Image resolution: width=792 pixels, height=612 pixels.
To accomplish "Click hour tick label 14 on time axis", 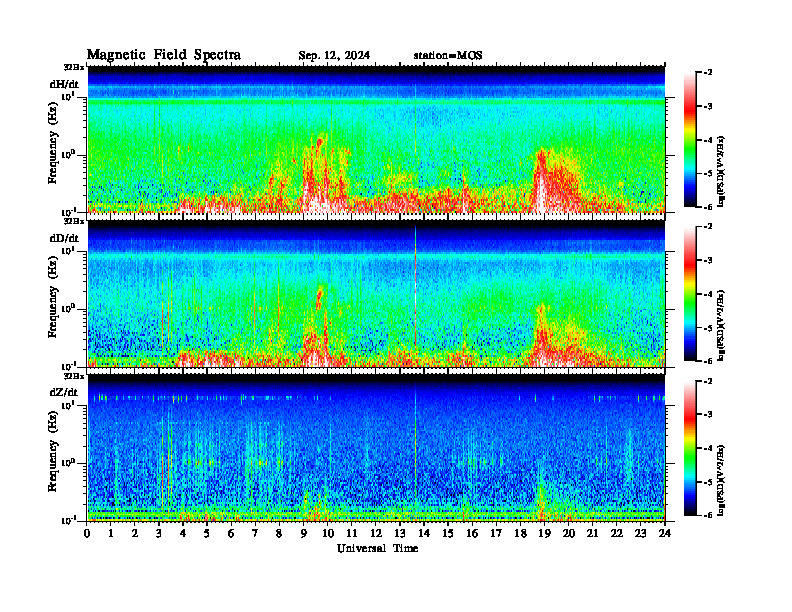I will [x=424, y=534].
